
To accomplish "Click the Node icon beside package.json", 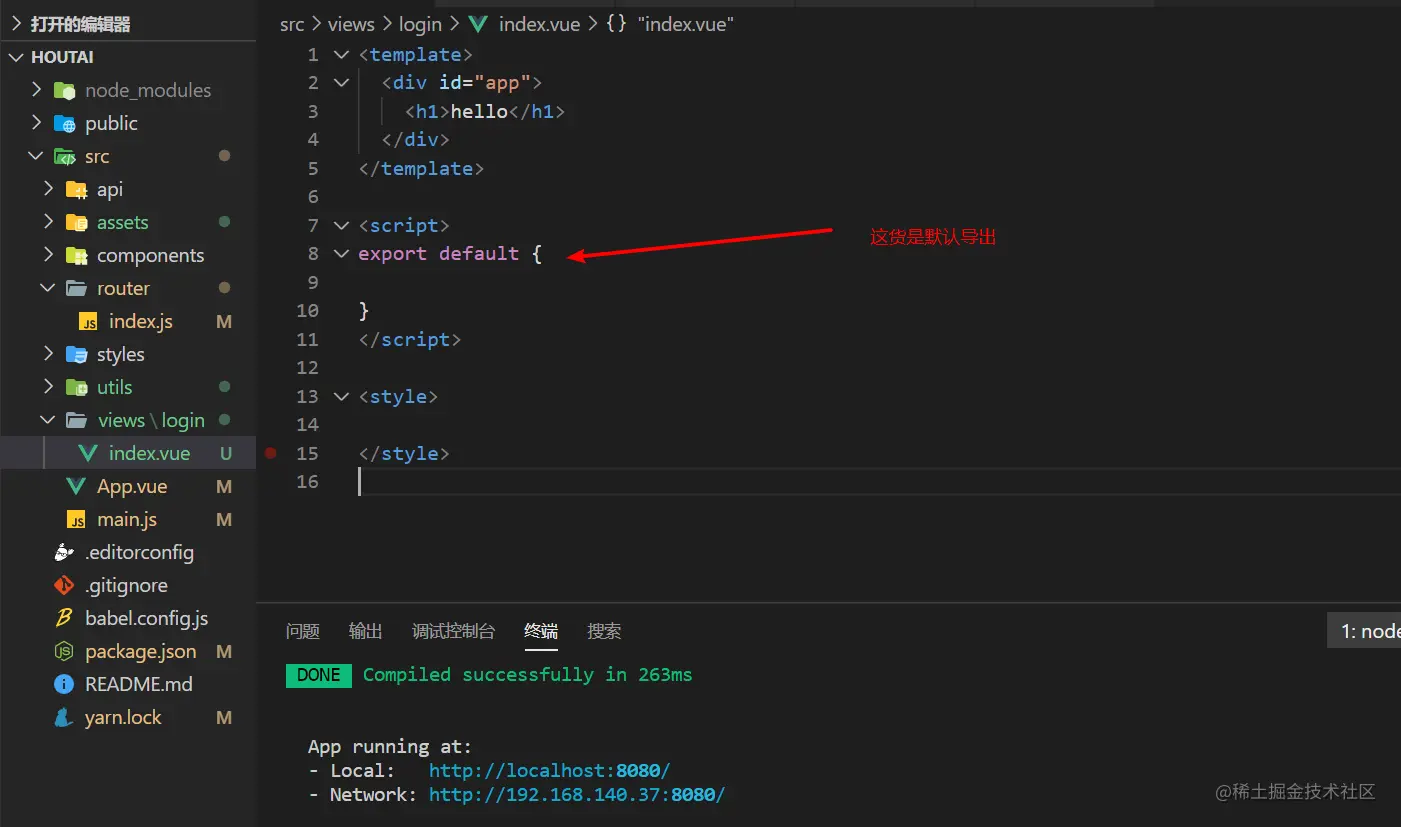I will 65,652.
